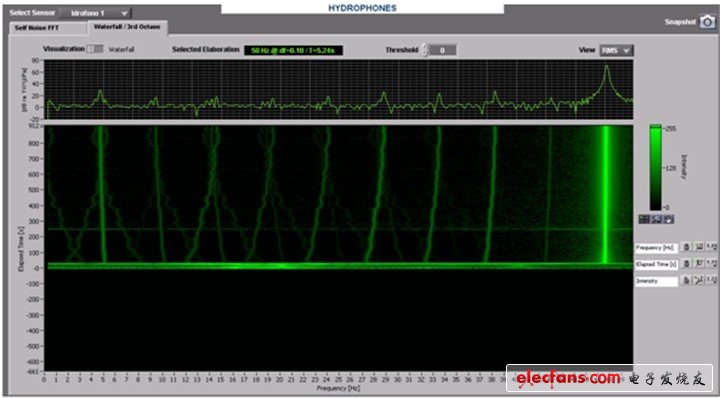
Task: Toggle autoscale lock for Frequency axis
Action: [x=687, y=248]
